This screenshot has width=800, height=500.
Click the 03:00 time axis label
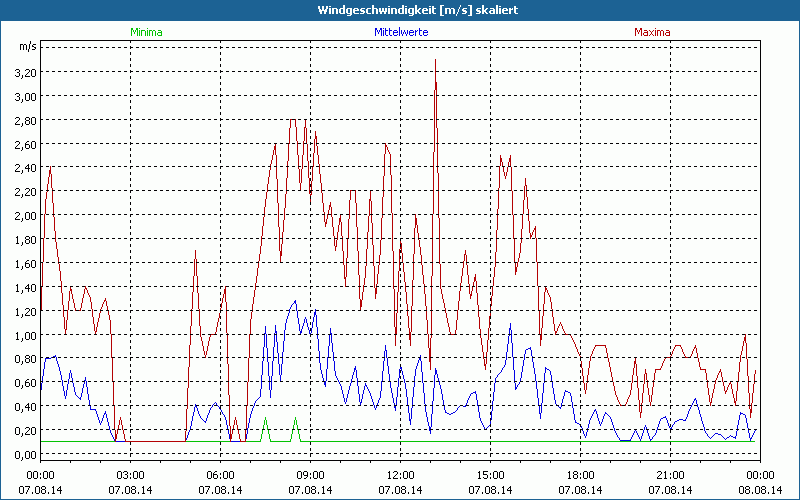point(130,475)
